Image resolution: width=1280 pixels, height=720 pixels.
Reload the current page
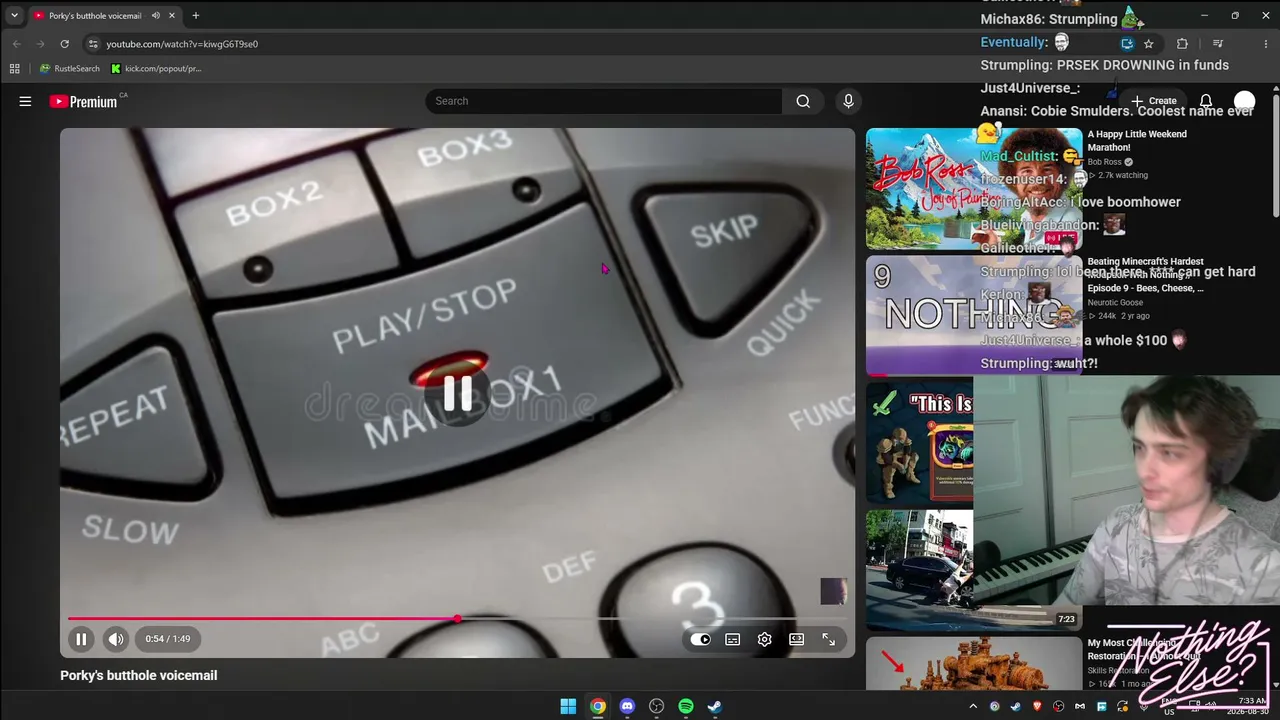pos(64,44)
